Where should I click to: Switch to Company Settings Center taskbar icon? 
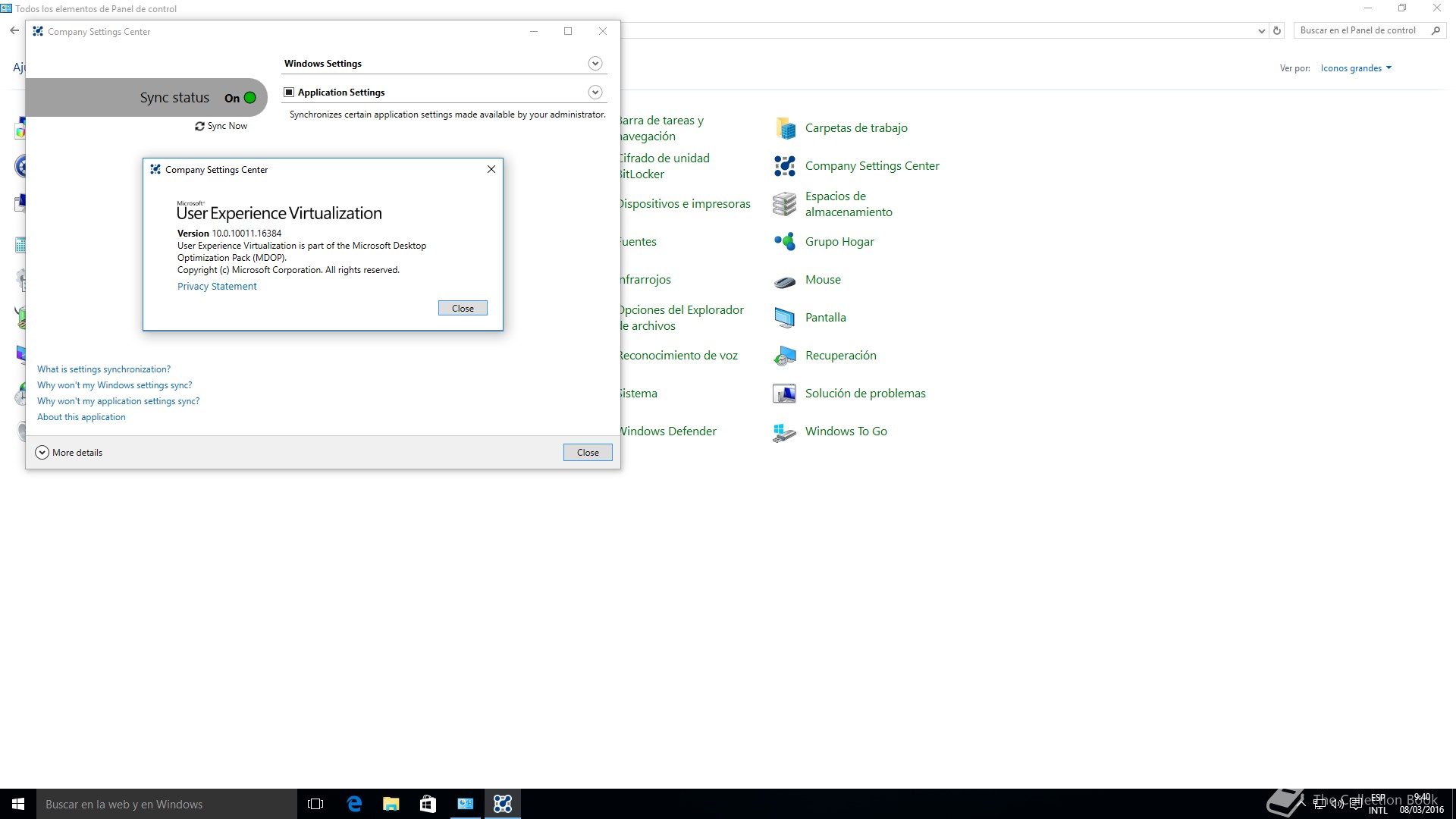(503, 804)
